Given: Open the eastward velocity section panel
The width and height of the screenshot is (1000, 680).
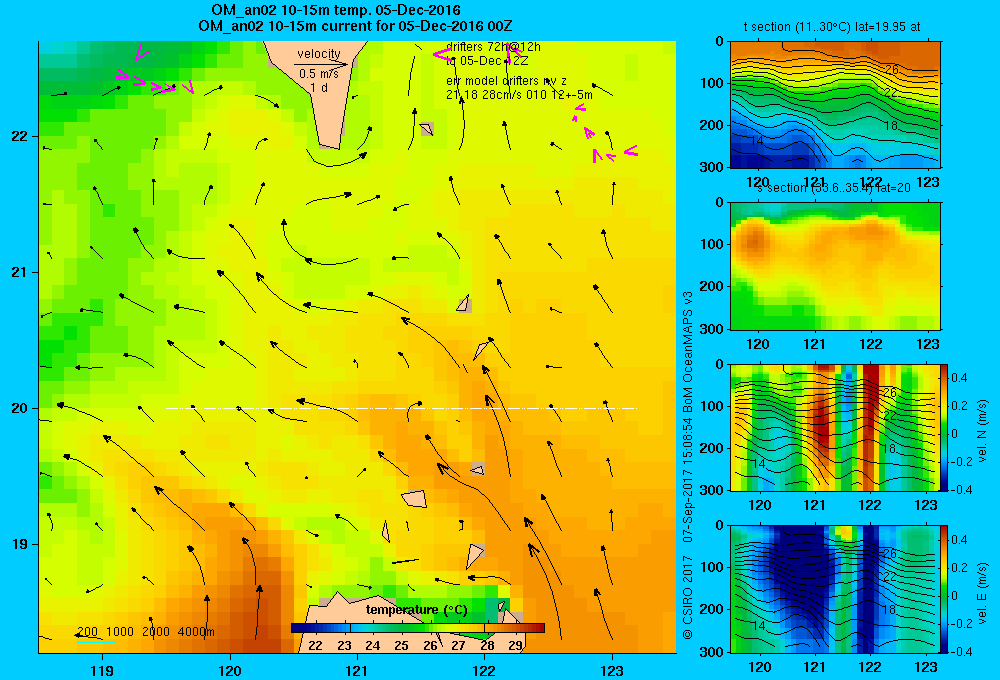Looking at the screenshot, I should click(x=835, y=589).
